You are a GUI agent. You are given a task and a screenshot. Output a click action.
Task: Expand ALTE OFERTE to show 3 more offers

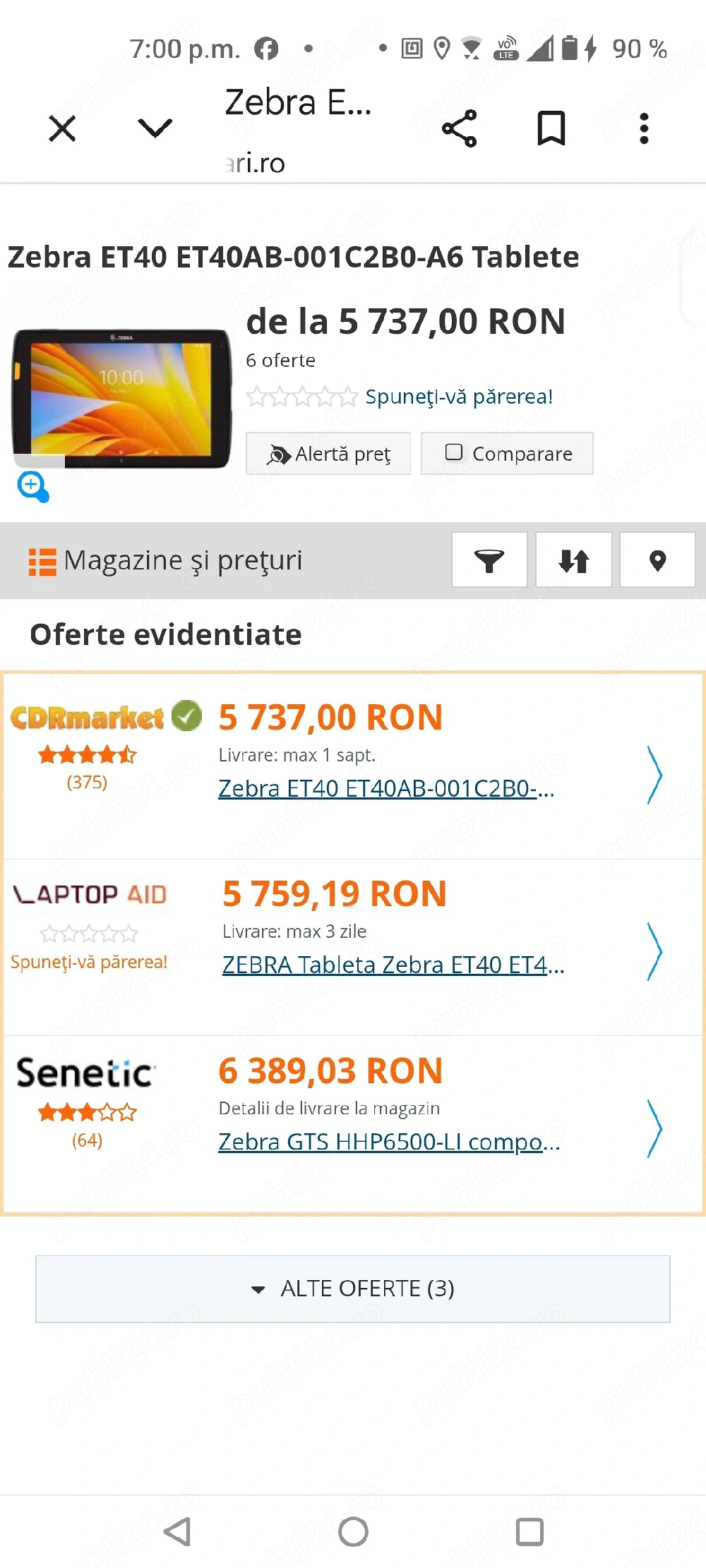coord(353,1289)
